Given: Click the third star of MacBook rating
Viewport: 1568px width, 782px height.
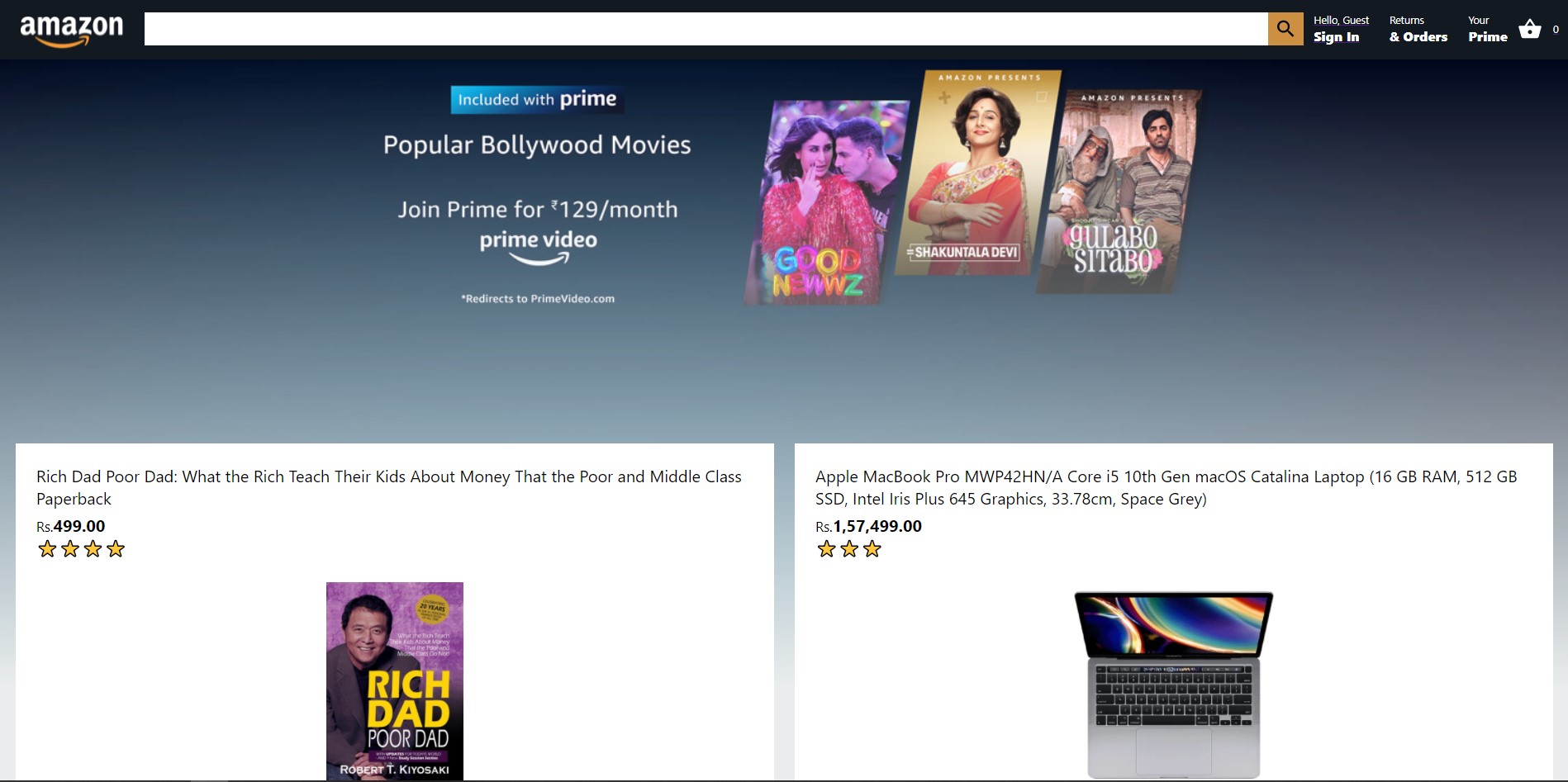Looking at the screenshot, I should (872, 549).
